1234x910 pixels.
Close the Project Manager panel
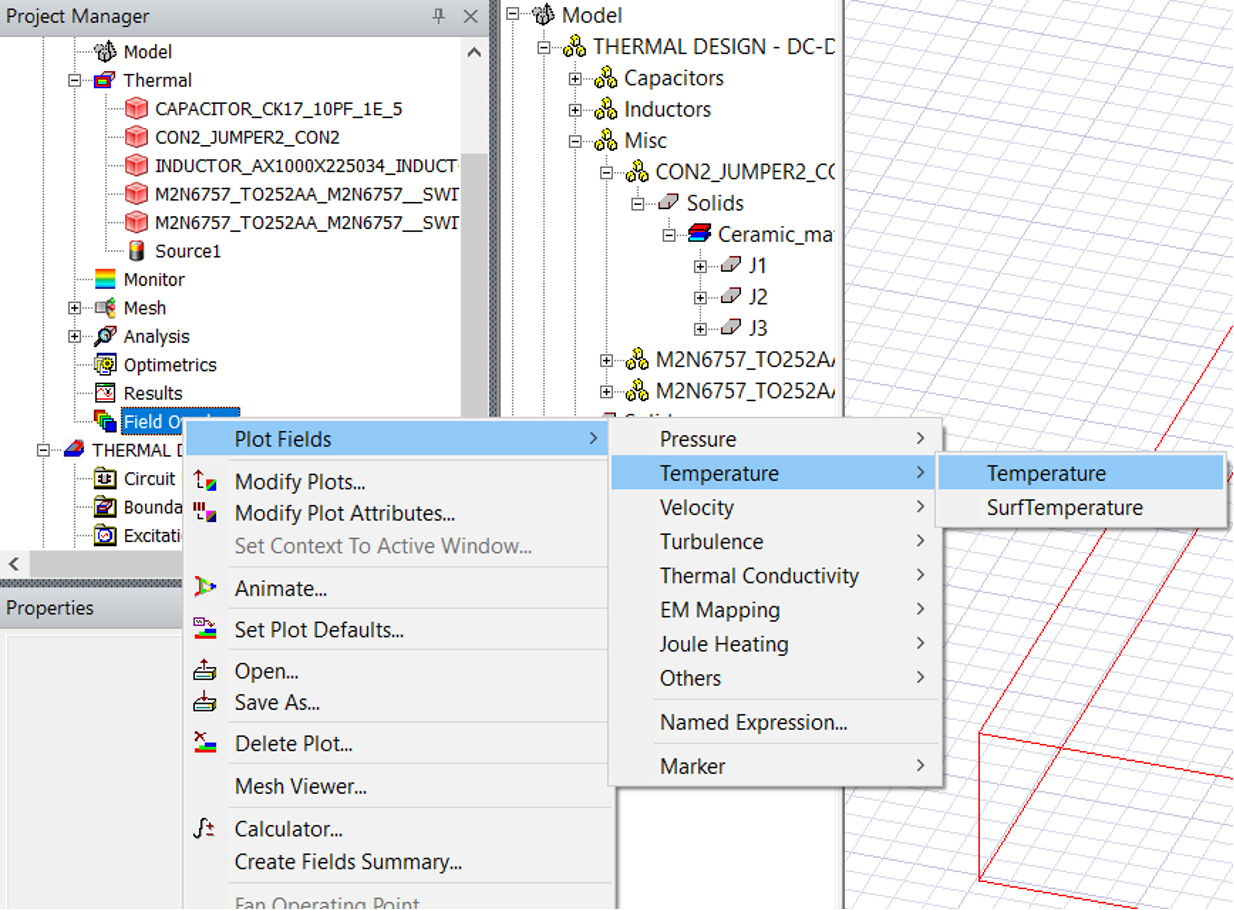[471, 16]
